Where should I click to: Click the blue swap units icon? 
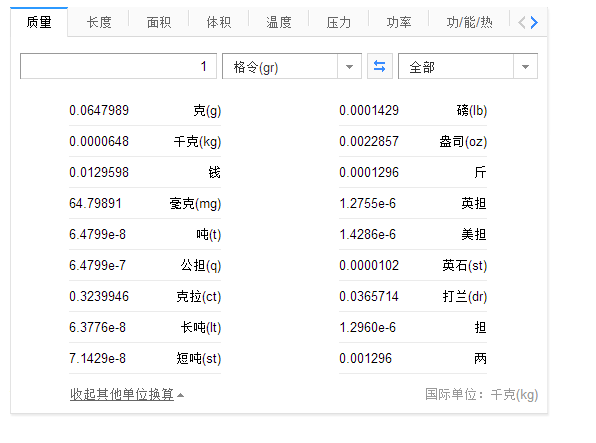(x=379, y=67)
